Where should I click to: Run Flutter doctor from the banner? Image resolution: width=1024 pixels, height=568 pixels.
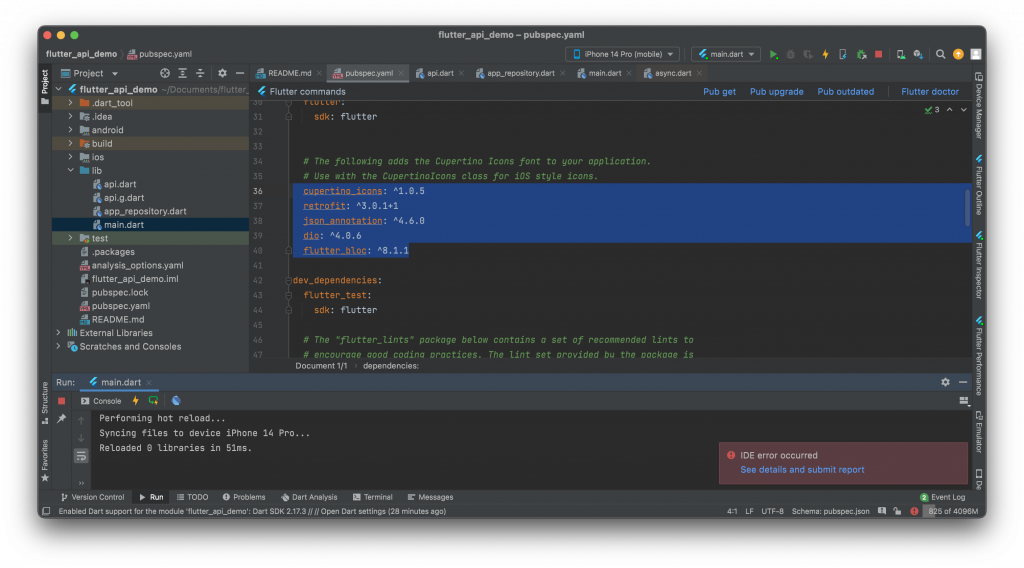930,92
